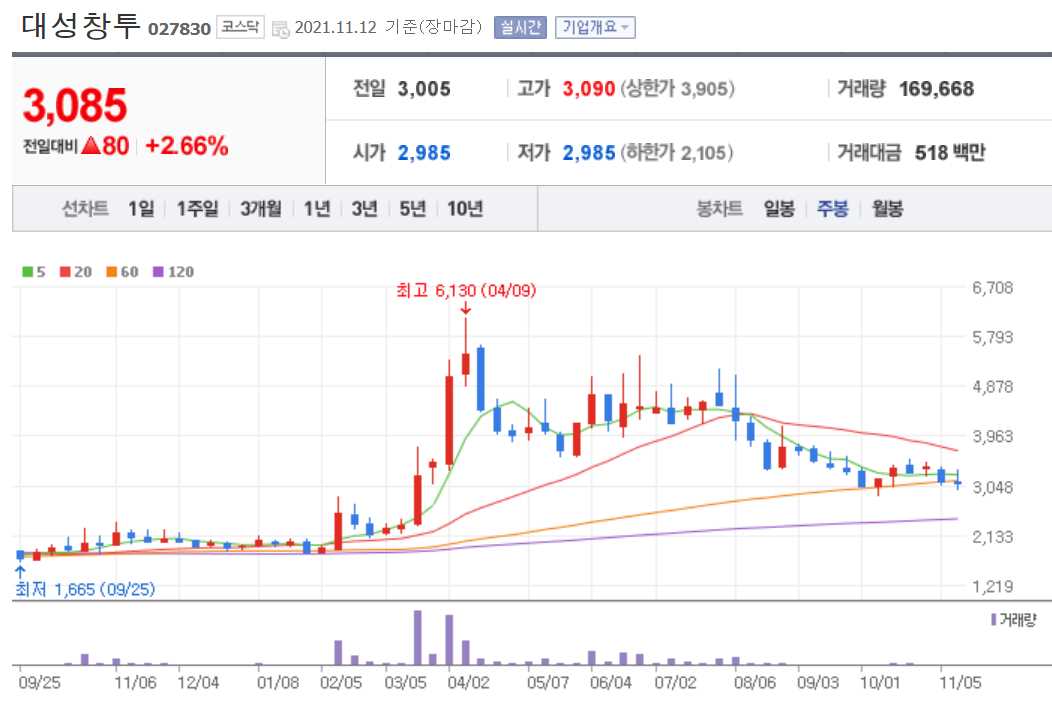The height and width of the screenshot is (704, 1052).
Task: Click the 코스닥 market badge icon
Action: [x=241, y=27]
